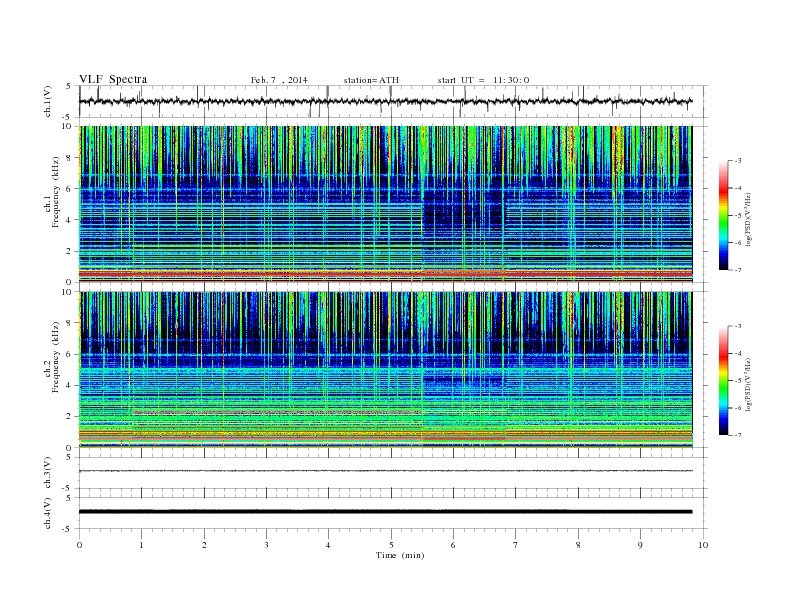Click the 'station=ATH' header label
The width and height of the screenshot is (792, 612).
[371, 80]
